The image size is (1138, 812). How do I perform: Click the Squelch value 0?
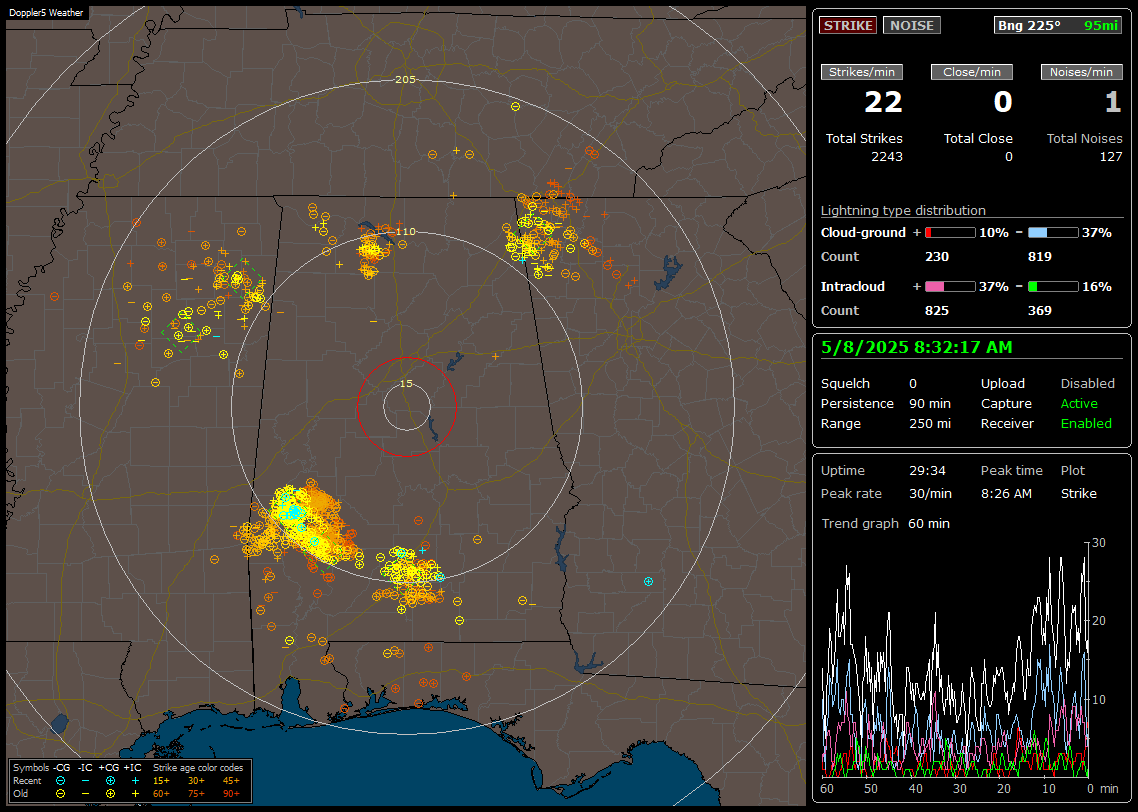(913, 384)
